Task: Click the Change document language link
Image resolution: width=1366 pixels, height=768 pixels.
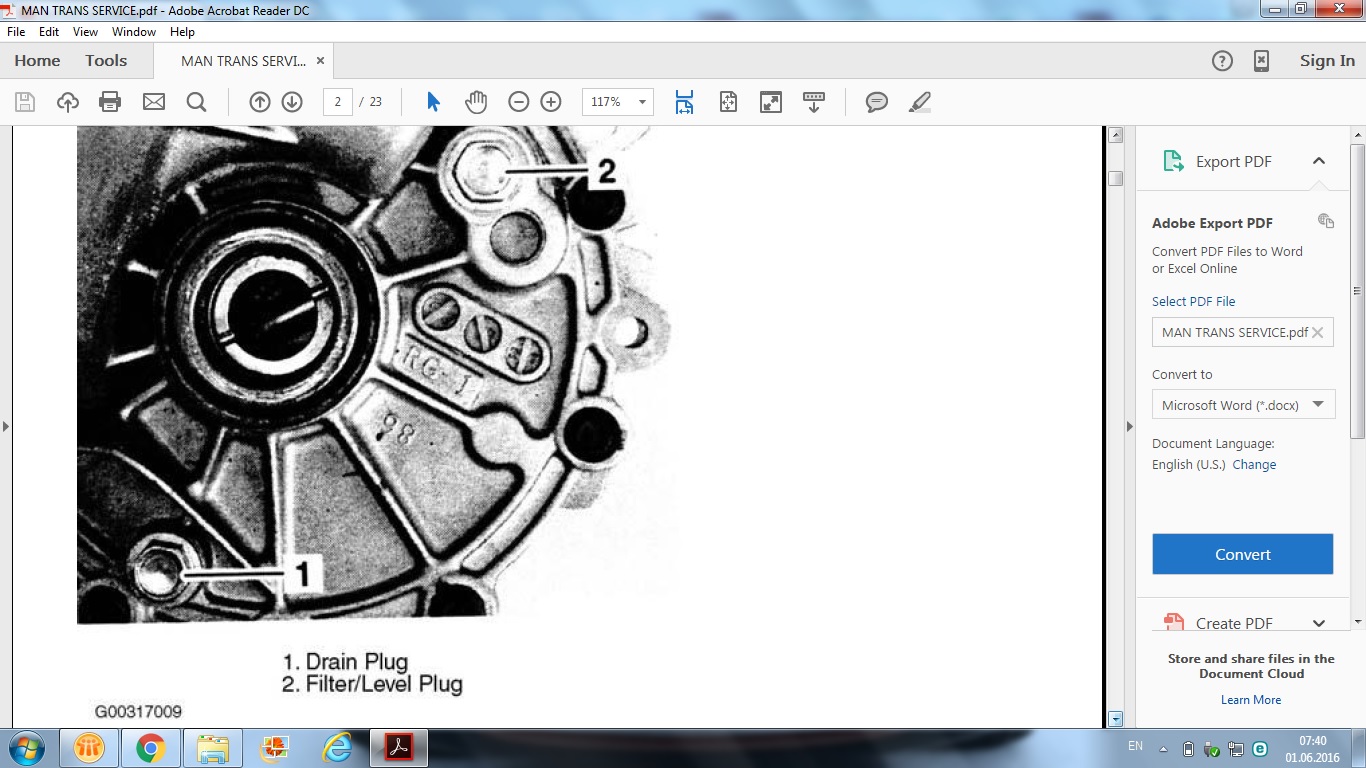Action: click(x=1254, y=465)
